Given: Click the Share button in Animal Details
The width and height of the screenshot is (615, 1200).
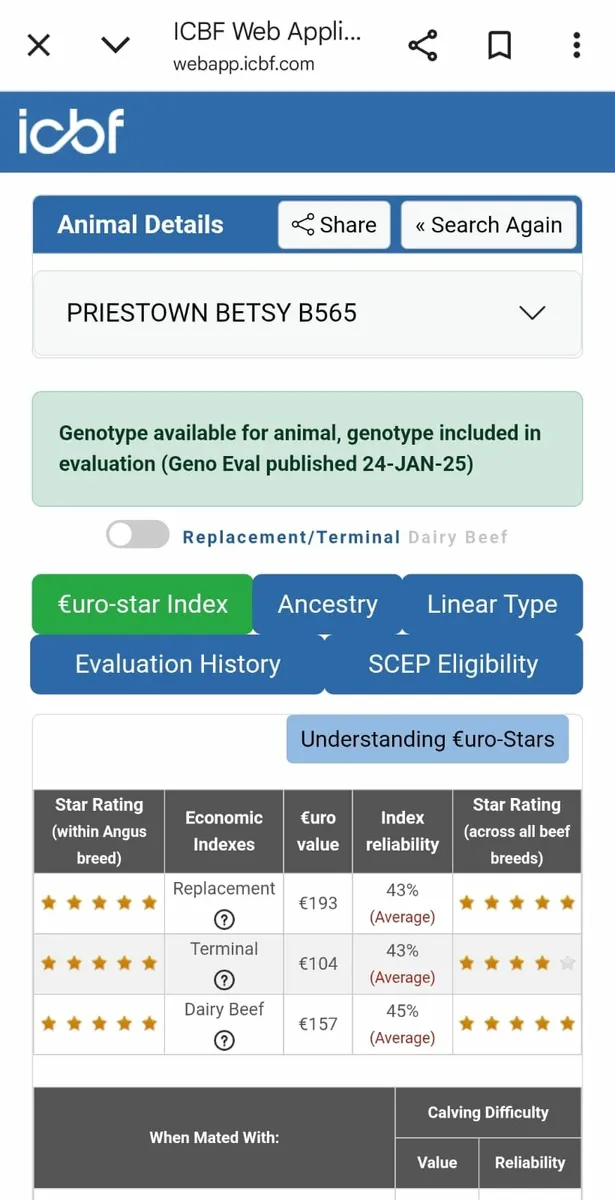Looking at the screenshot, I should click(334, 225).
